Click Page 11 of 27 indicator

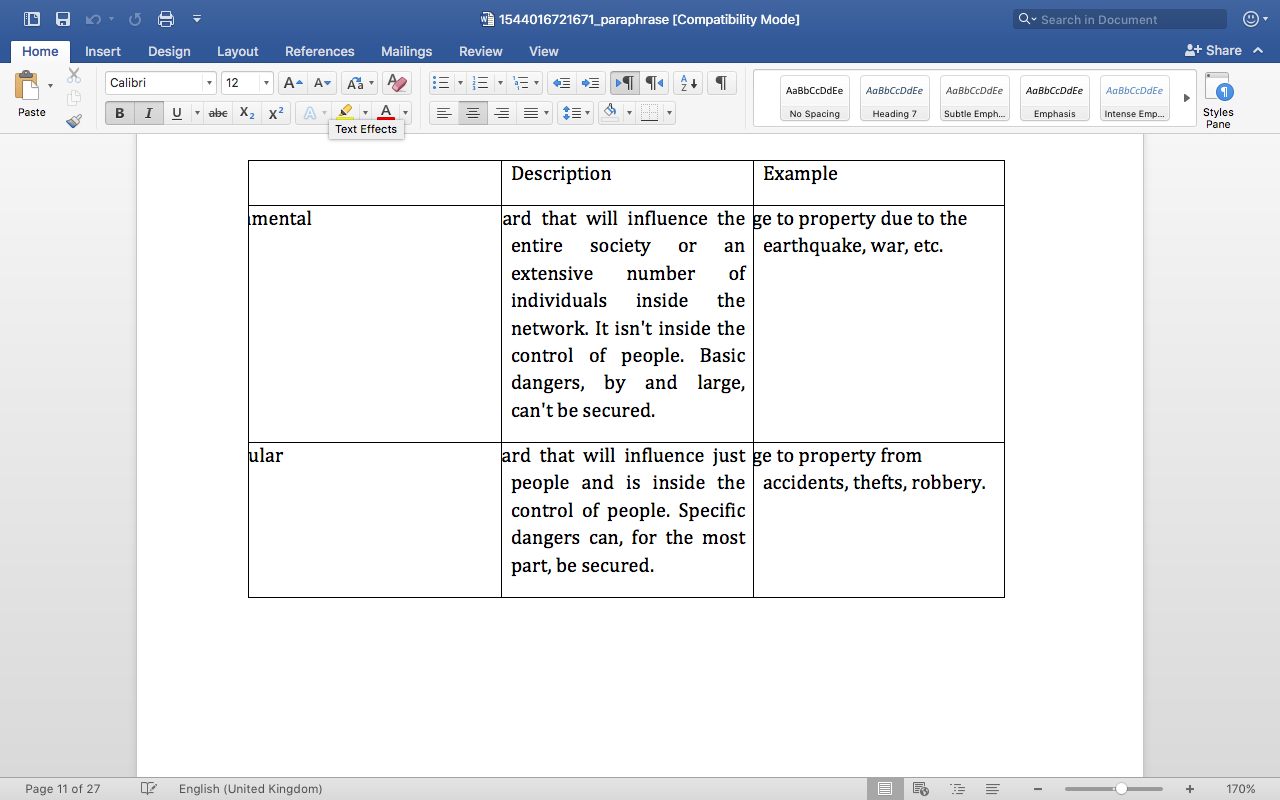[63, 789]
